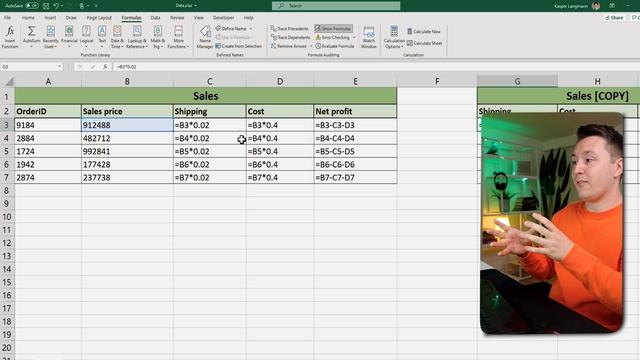Click the fx icon beside formula bar
This screenshot has height=360, width=640.
(x=105, y=67)
